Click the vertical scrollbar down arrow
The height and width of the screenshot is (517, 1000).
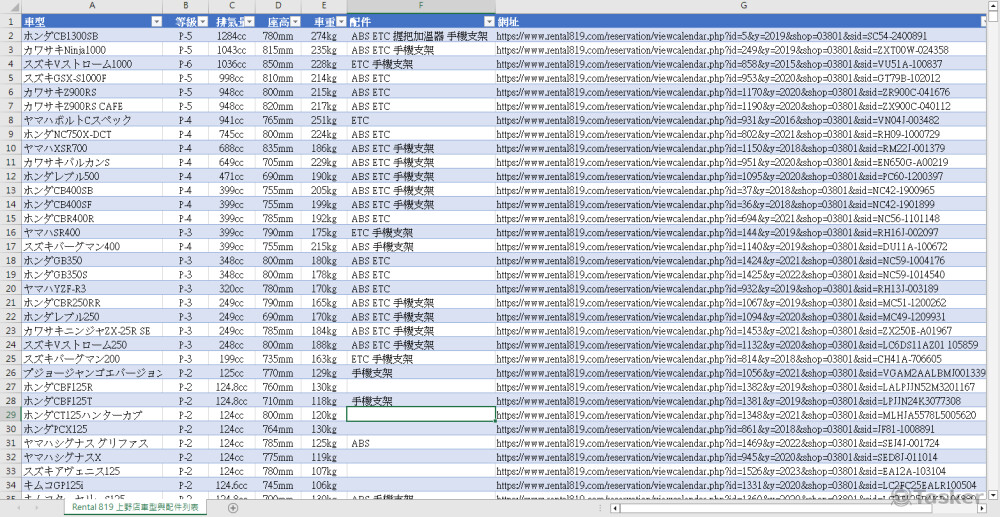(993, 493)
